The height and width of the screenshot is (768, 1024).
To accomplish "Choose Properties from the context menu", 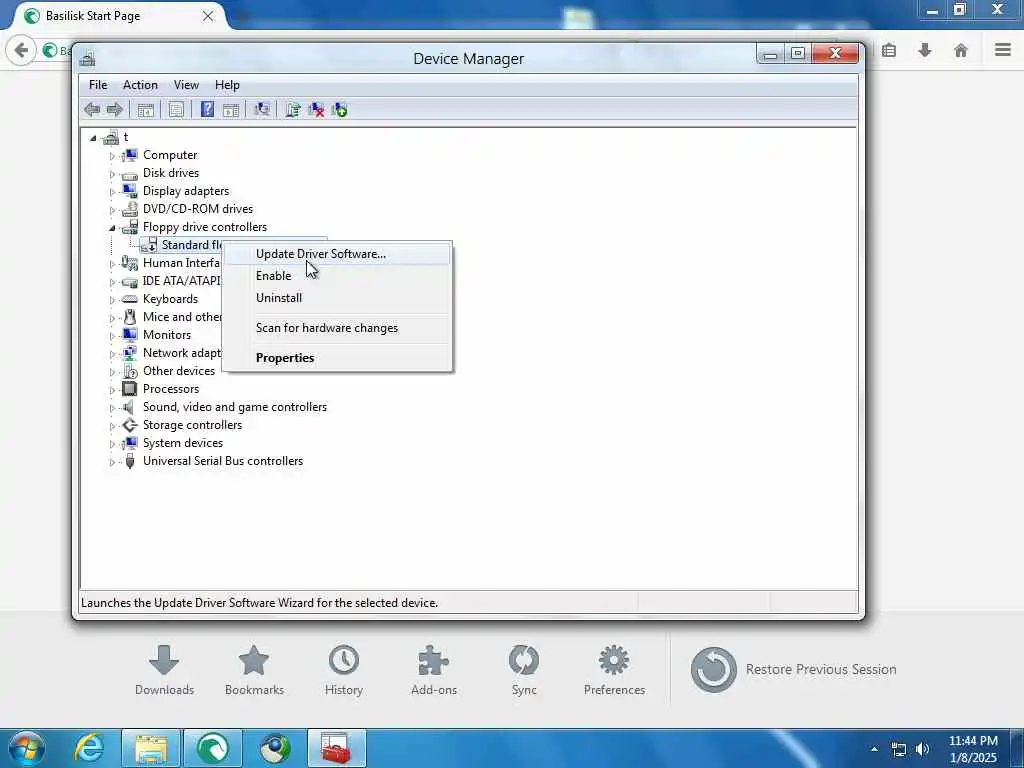I will [338, 358].
